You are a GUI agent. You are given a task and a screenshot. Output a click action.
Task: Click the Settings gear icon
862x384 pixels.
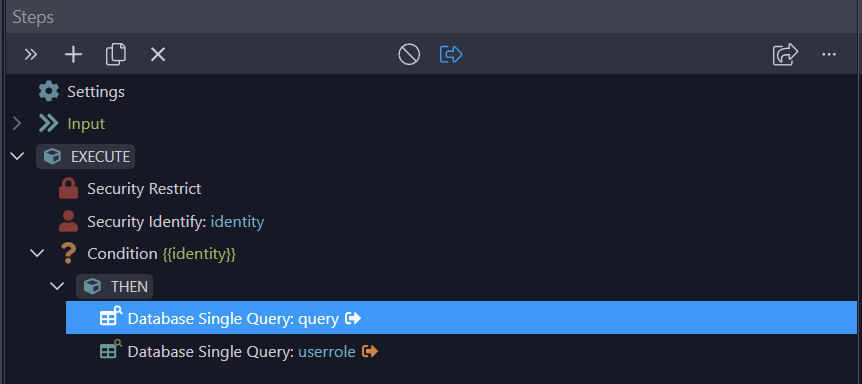(x=48, y=91)
